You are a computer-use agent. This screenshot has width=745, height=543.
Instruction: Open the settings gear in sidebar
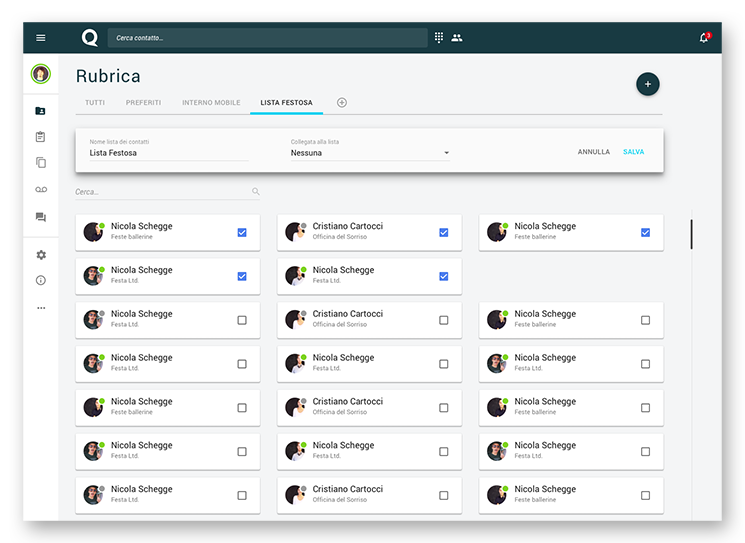pos(41,255)
